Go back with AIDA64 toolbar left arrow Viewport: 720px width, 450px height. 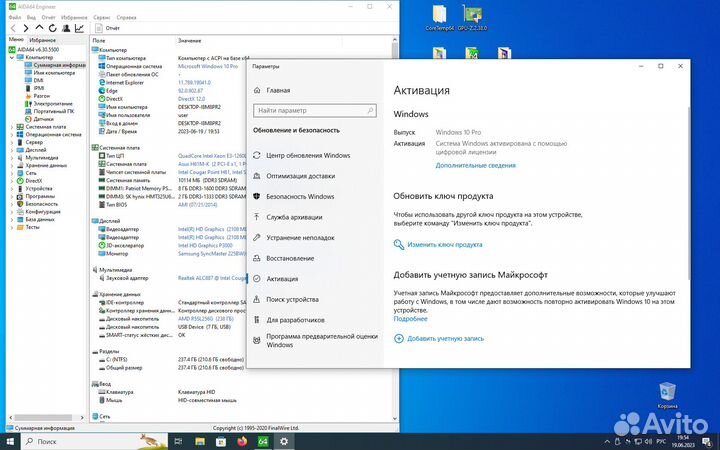[x=13, y=28]
